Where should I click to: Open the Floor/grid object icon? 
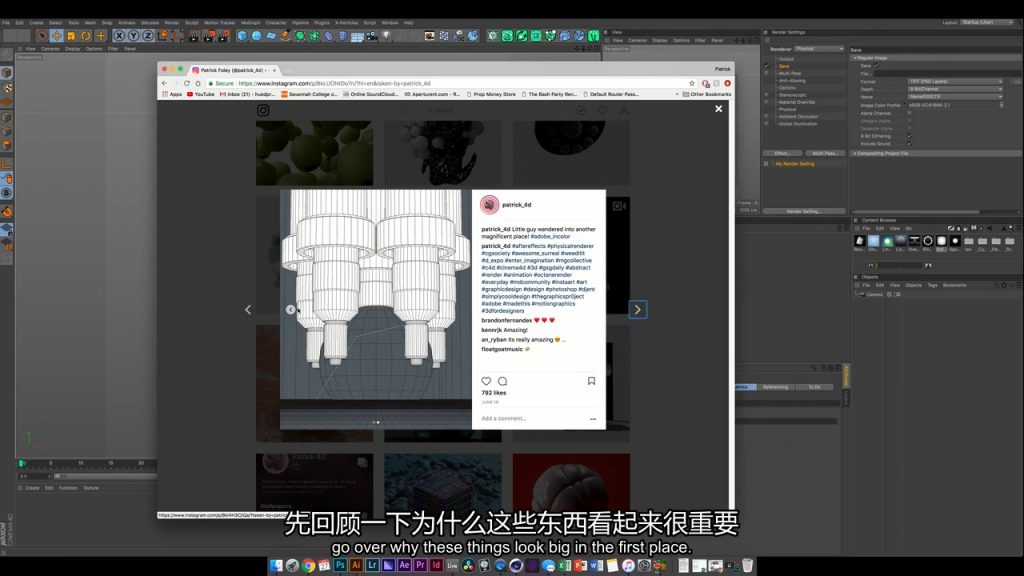pos(357,36)
